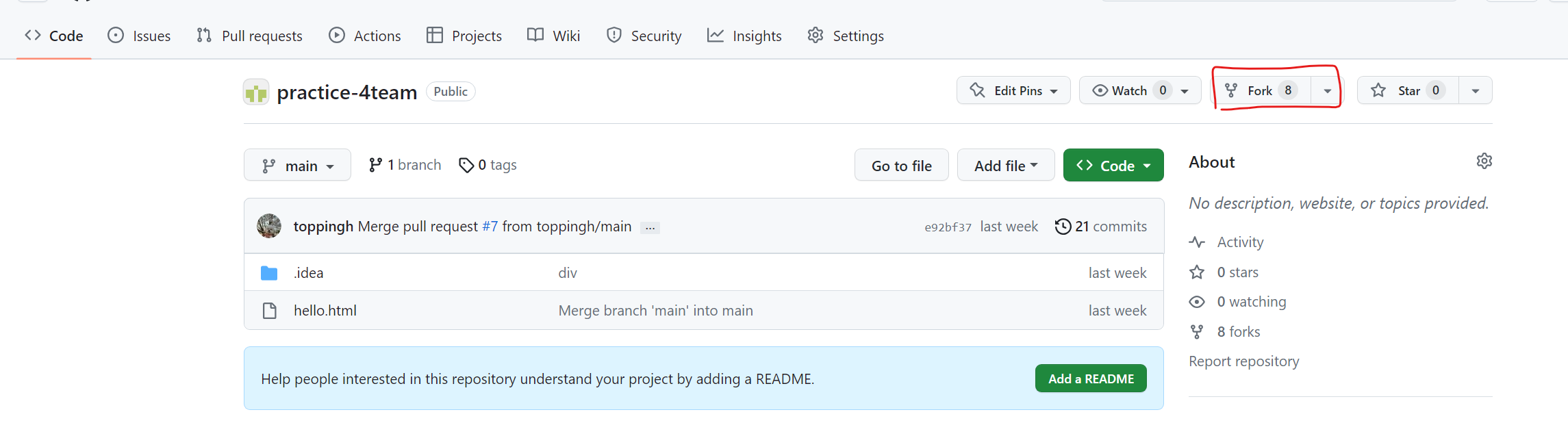Click the .idea folder icon
This screenshot has height=423, width=1568.
(x=269, y=273)
